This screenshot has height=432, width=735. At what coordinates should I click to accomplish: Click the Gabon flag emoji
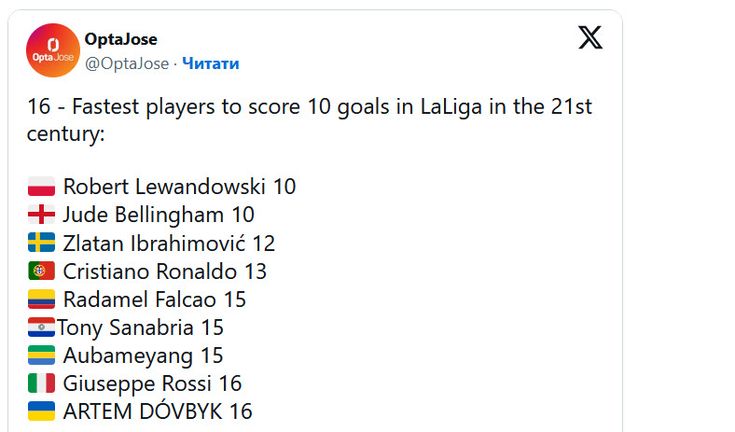[x=41, y=355]
